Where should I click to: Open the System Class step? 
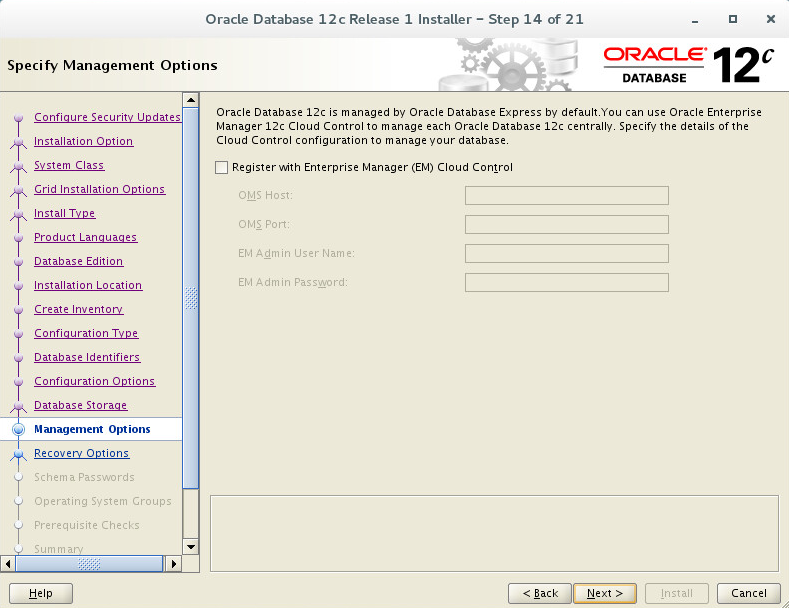[69, 165]
